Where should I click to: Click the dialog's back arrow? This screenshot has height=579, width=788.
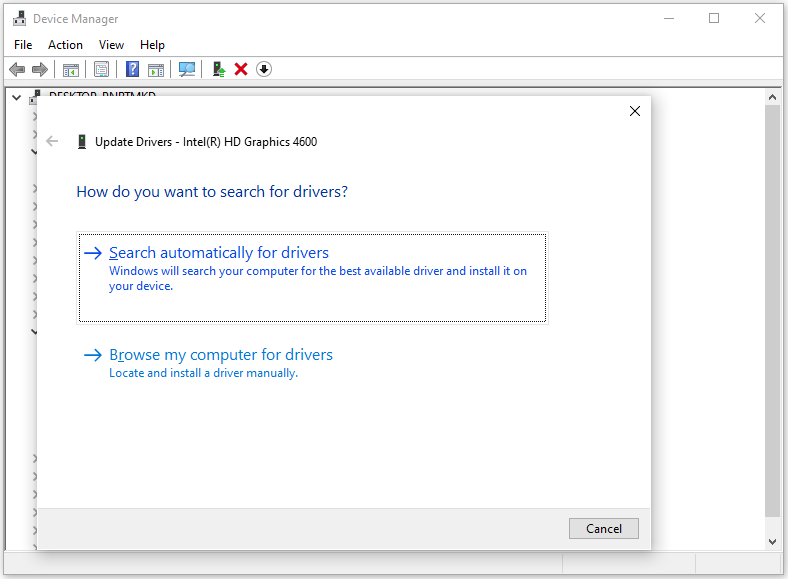[x=52, y=141]
